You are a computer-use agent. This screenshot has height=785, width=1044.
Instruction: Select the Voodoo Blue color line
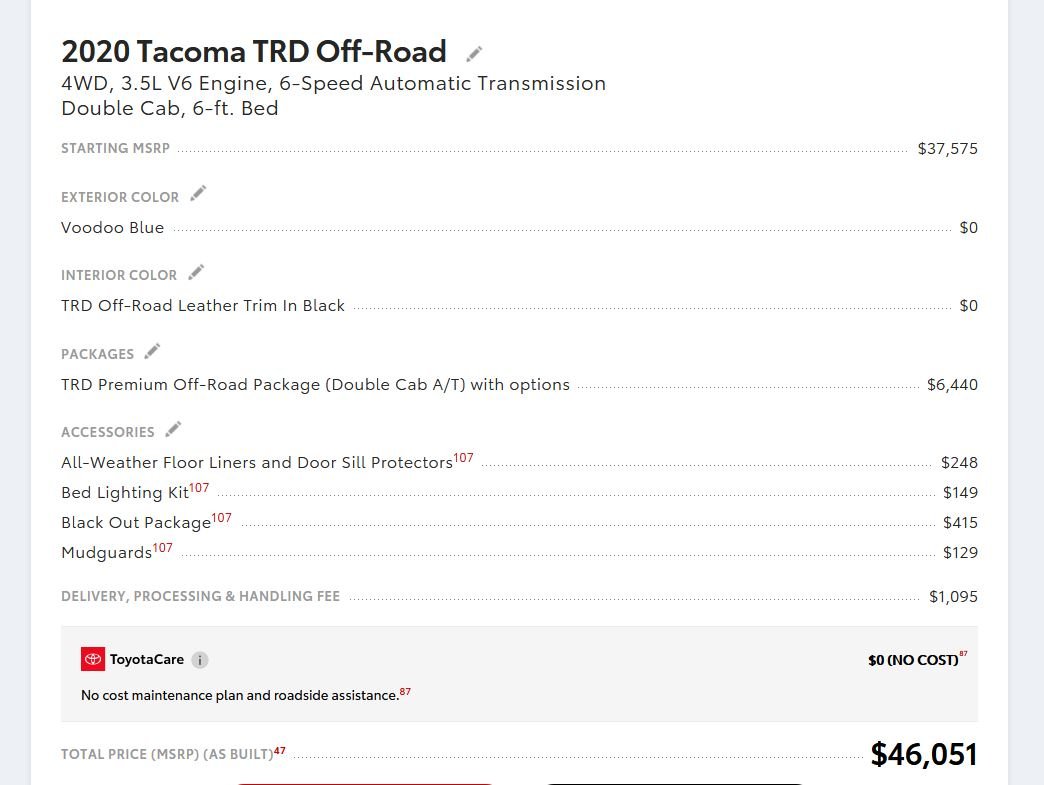click(519, 228)
